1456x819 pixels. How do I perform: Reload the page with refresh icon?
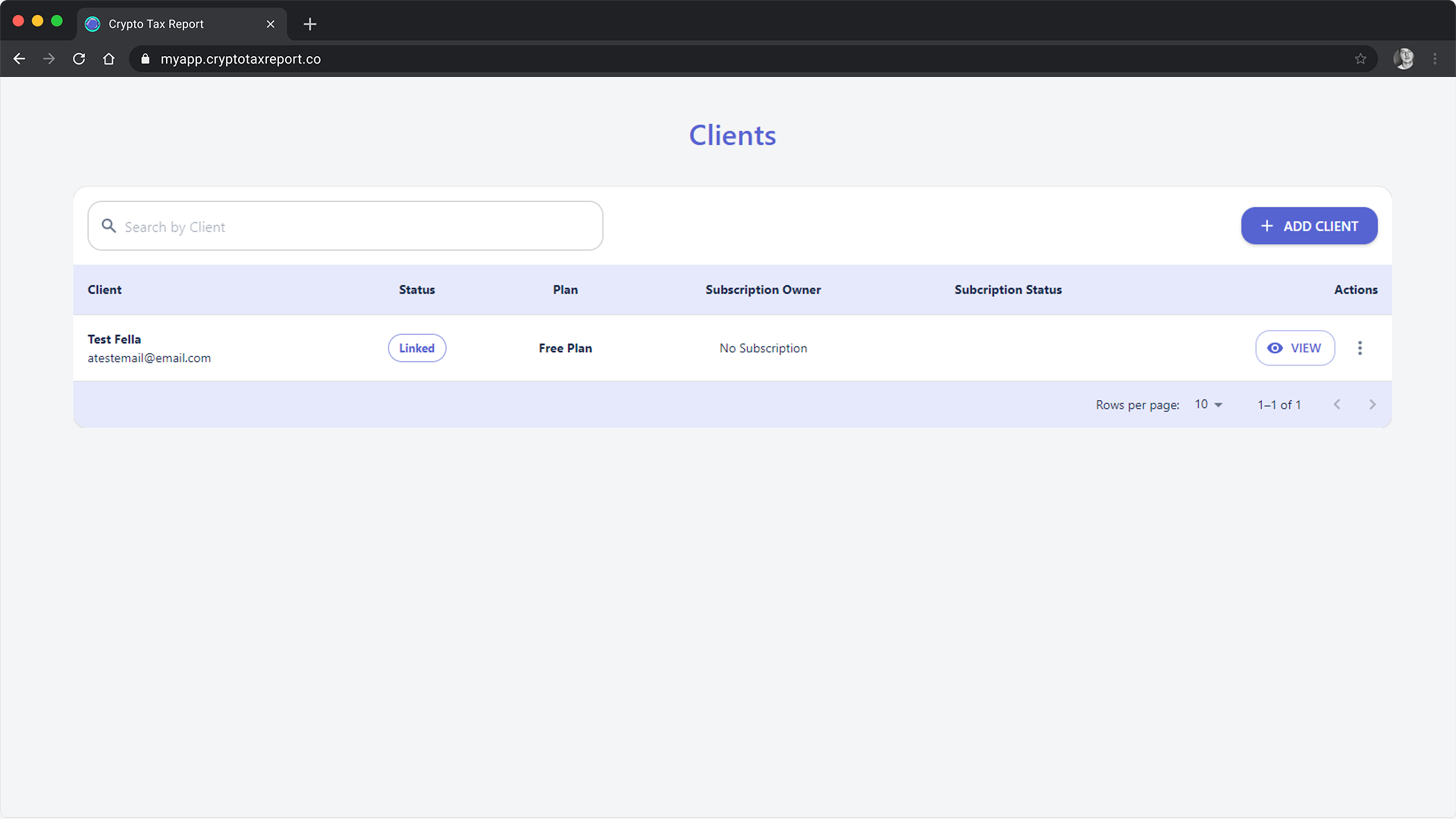(79, 59)
